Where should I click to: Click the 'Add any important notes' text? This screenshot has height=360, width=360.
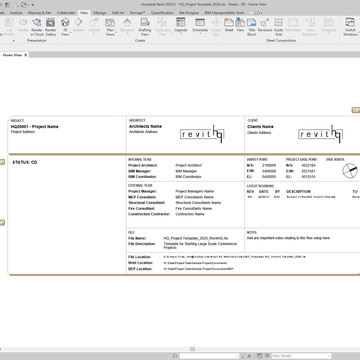point(288,238)
